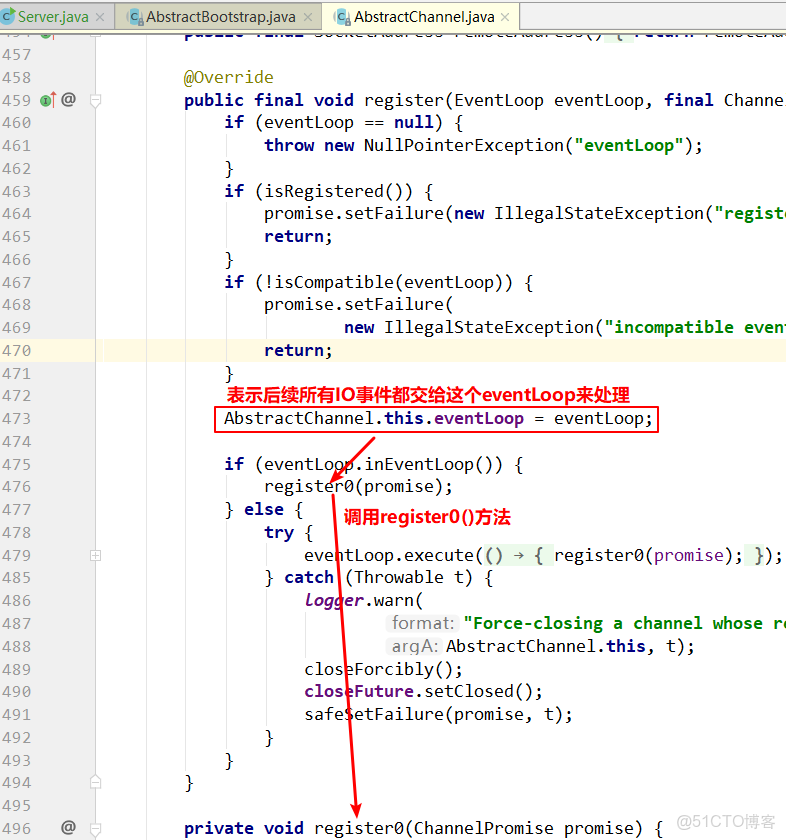Click the implements-method gutter icon on line 459
The height and width of the screenshot is (840, 786).
coord(48,100)
